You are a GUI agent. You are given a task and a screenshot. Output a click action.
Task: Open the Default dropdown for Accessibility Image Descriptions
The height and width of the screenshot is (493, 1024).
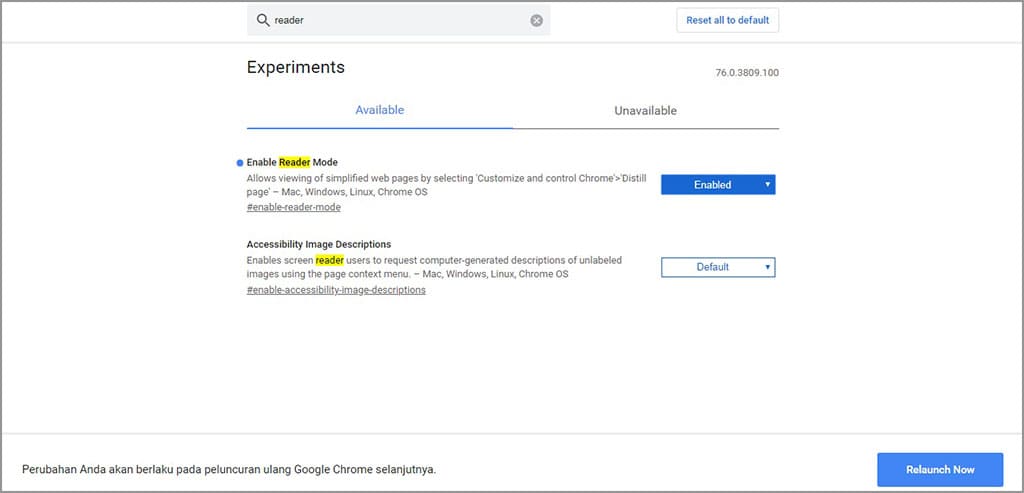718,267
